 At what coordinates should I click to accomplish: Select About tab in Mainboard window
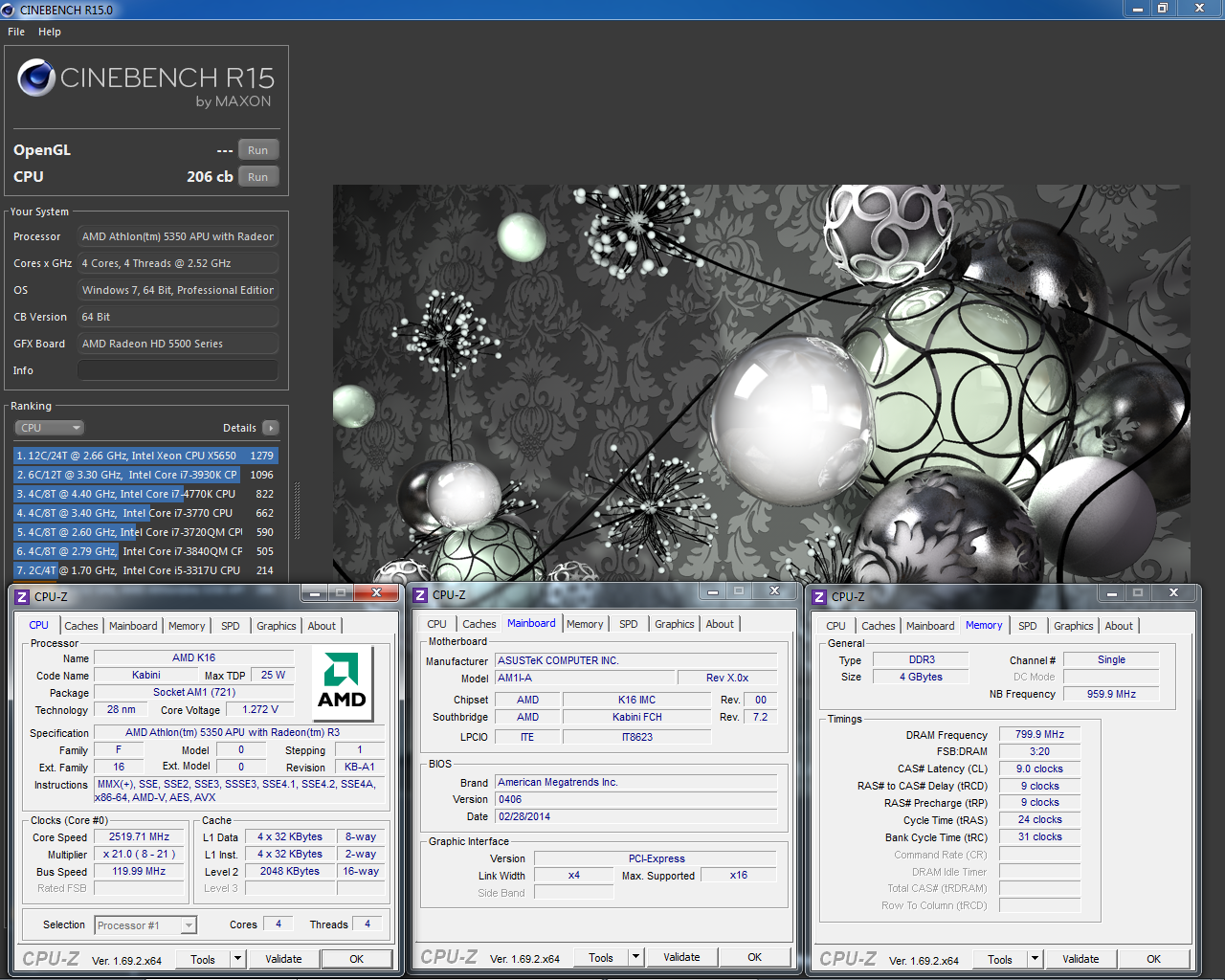coord(720,624)
